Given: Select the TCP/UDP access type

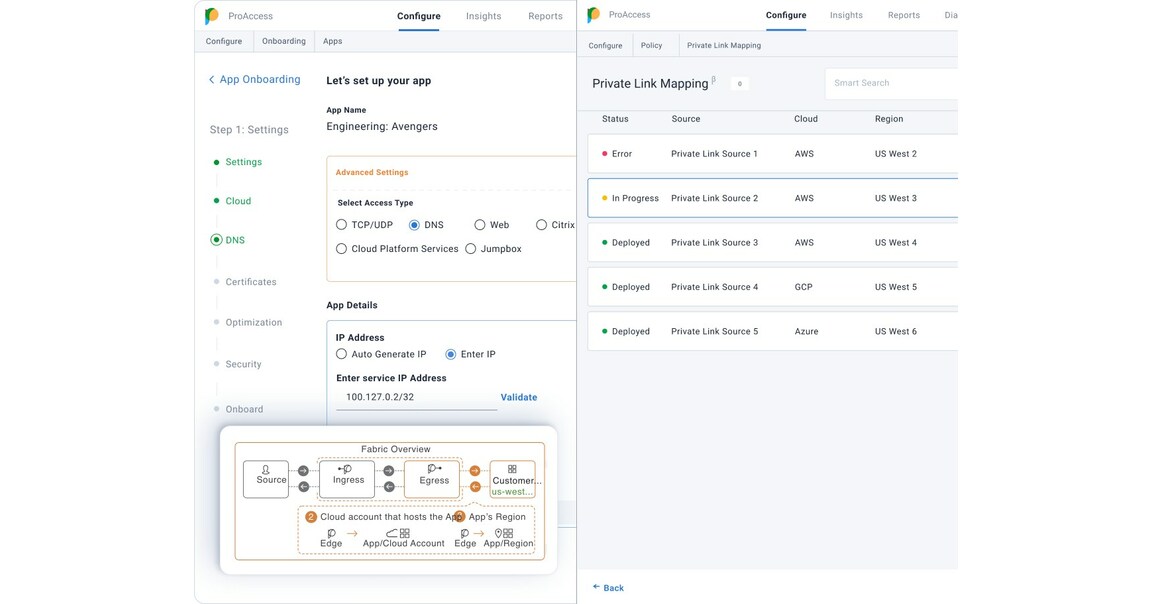Looking at the screenshot, I should pyautogui.click(x=340, y=224).
